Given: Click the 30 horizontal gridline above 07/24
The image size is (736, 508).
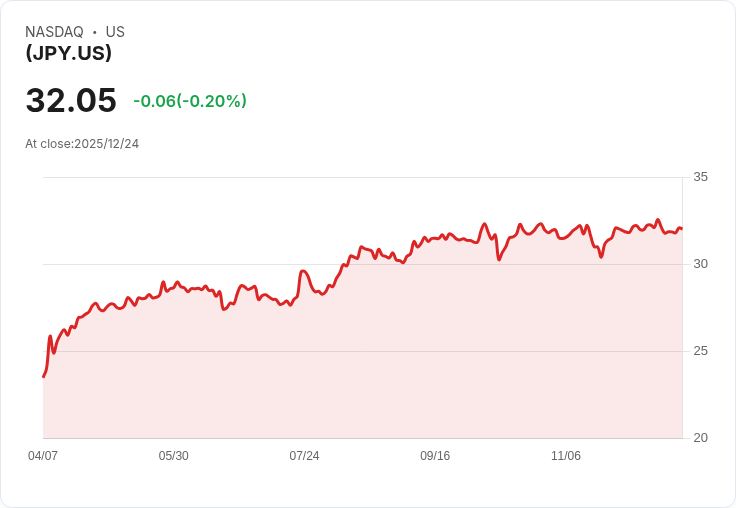Looking at the screenshot, I should [x=304, y=264].
